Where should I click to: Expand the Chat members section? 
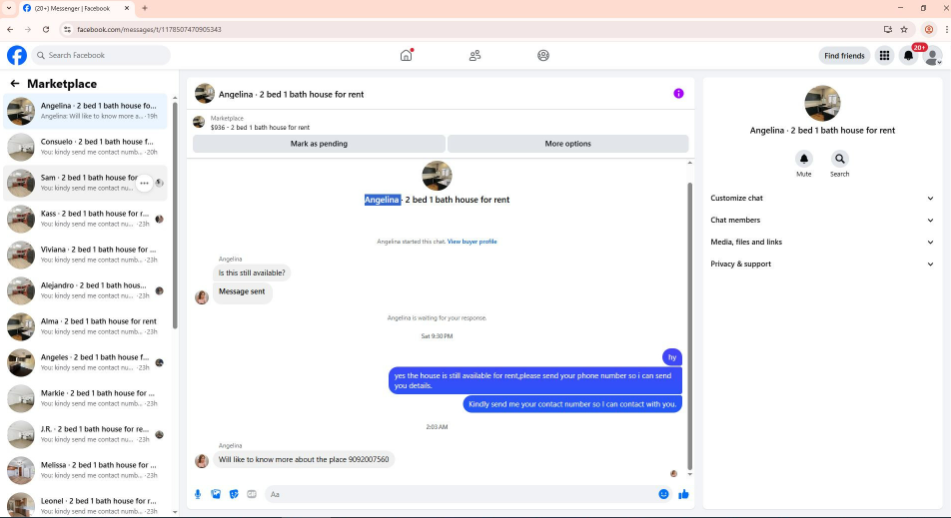tap(822, 220)
